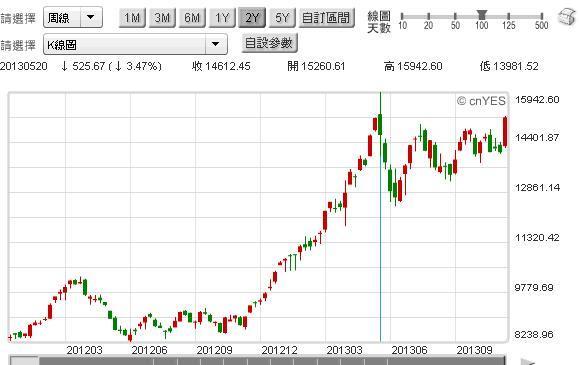
Task: Set chart days slider to 10
Action: tap(402, 16)
